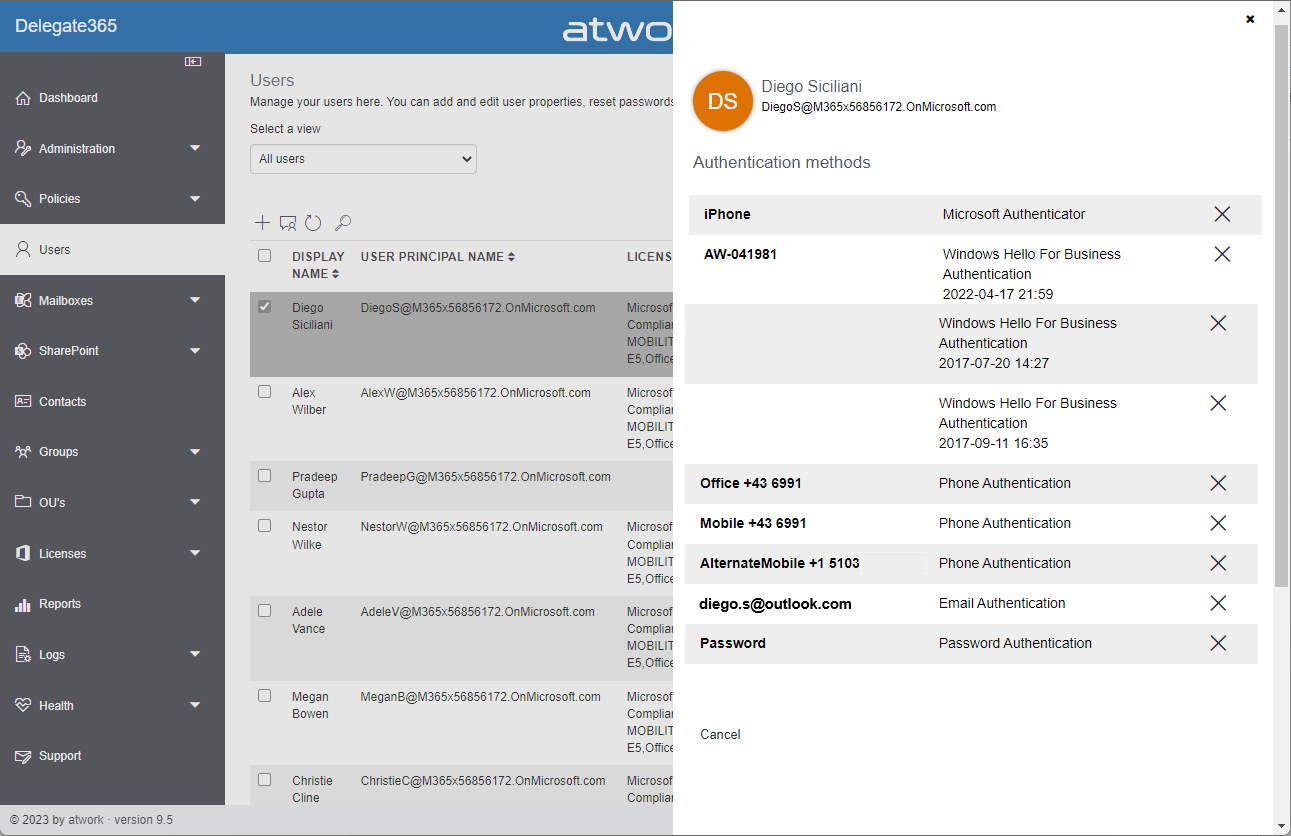Open the All users view dropdown
1291x836 pixels.
(x=363, y=159)
